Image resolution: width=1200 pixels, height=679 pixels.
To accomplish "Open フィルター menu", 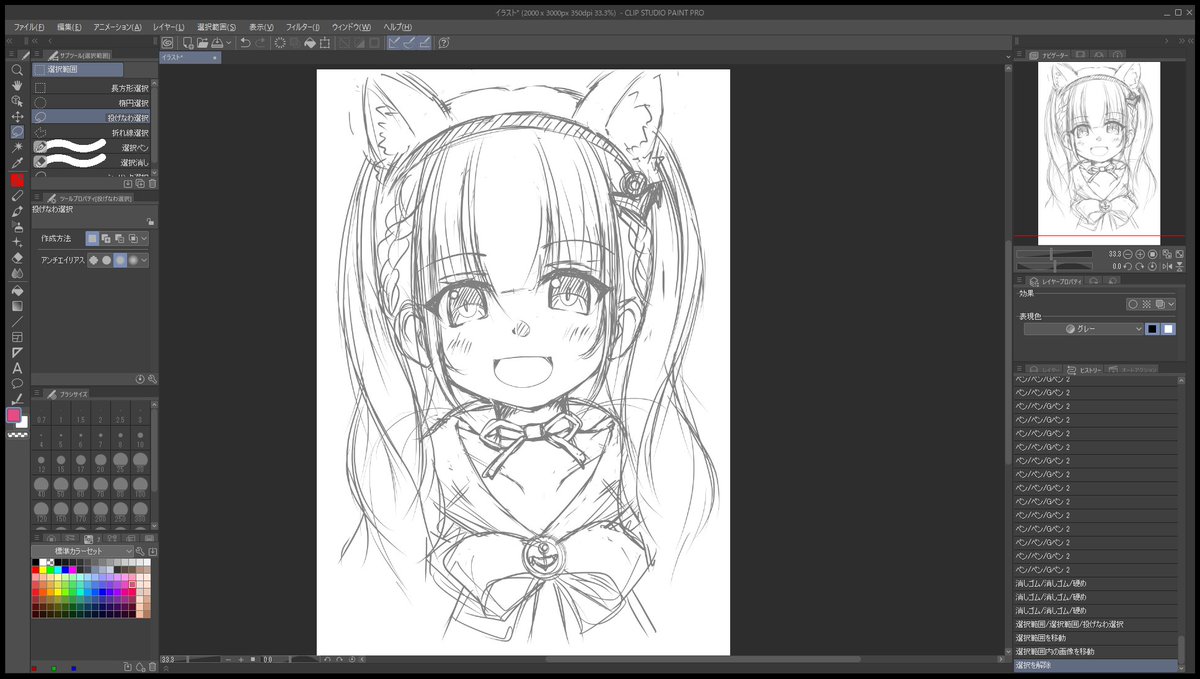I will pyautogui.click(x=303, y=26).
